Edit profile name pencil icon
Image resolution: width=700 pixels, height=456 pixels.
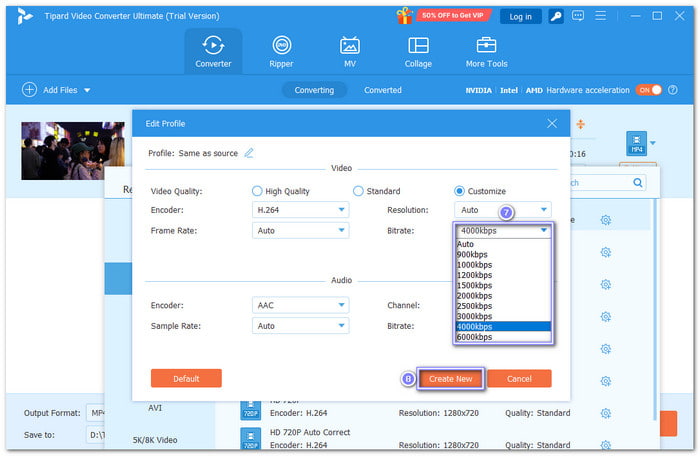point(249,153)
